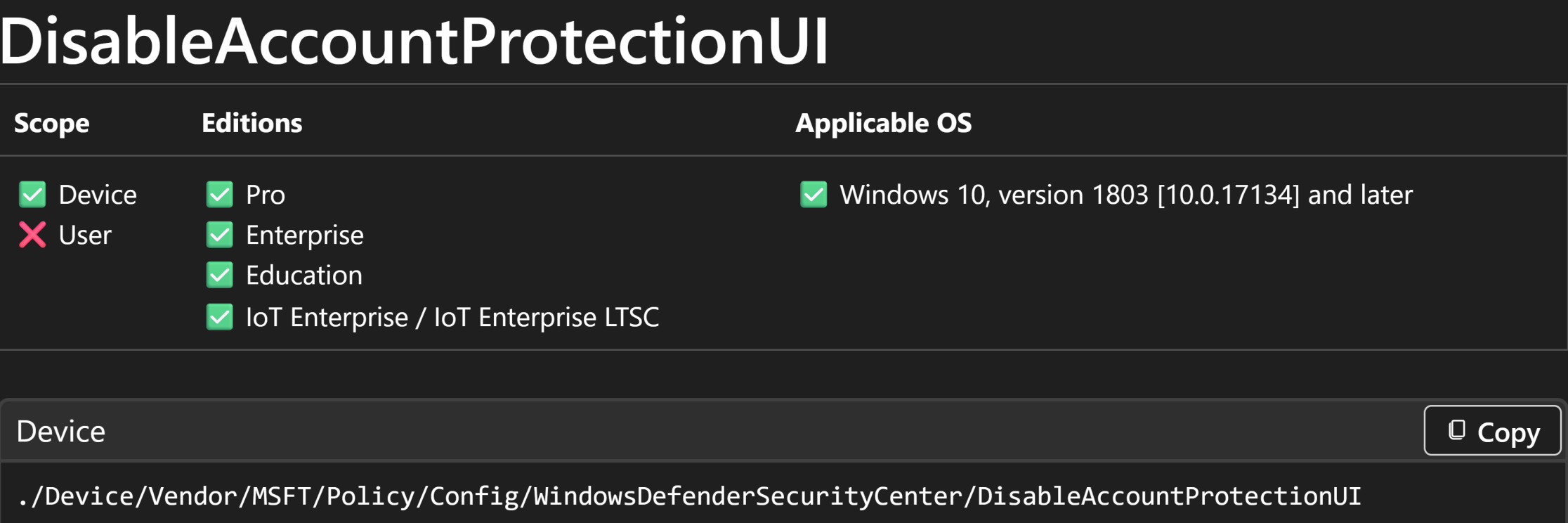
Task: Click the Device label in the code block header
Action: tap(61, 432)
